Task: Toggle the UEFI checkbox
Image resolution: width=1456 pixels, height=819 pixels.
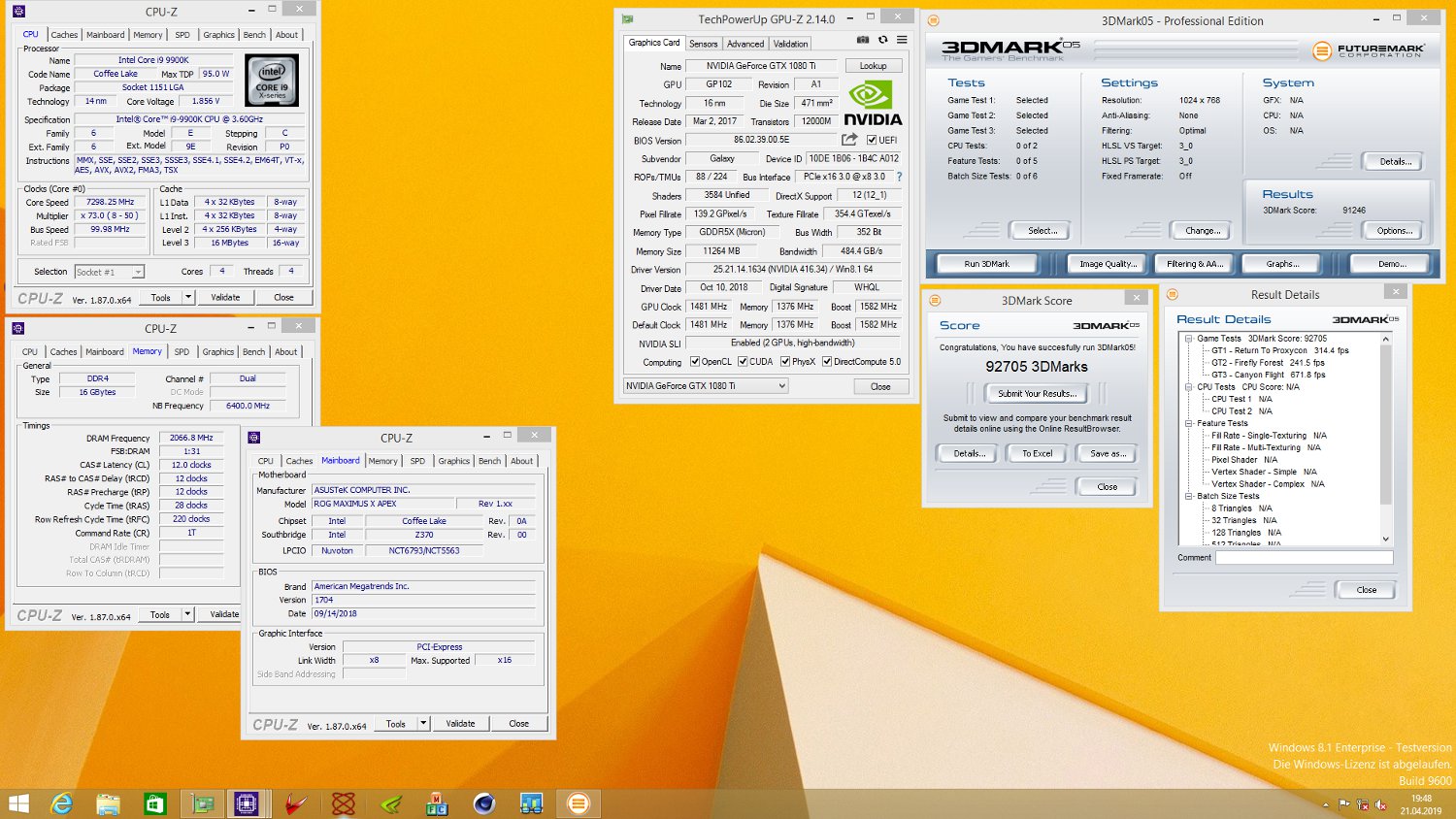Action: 872,140
